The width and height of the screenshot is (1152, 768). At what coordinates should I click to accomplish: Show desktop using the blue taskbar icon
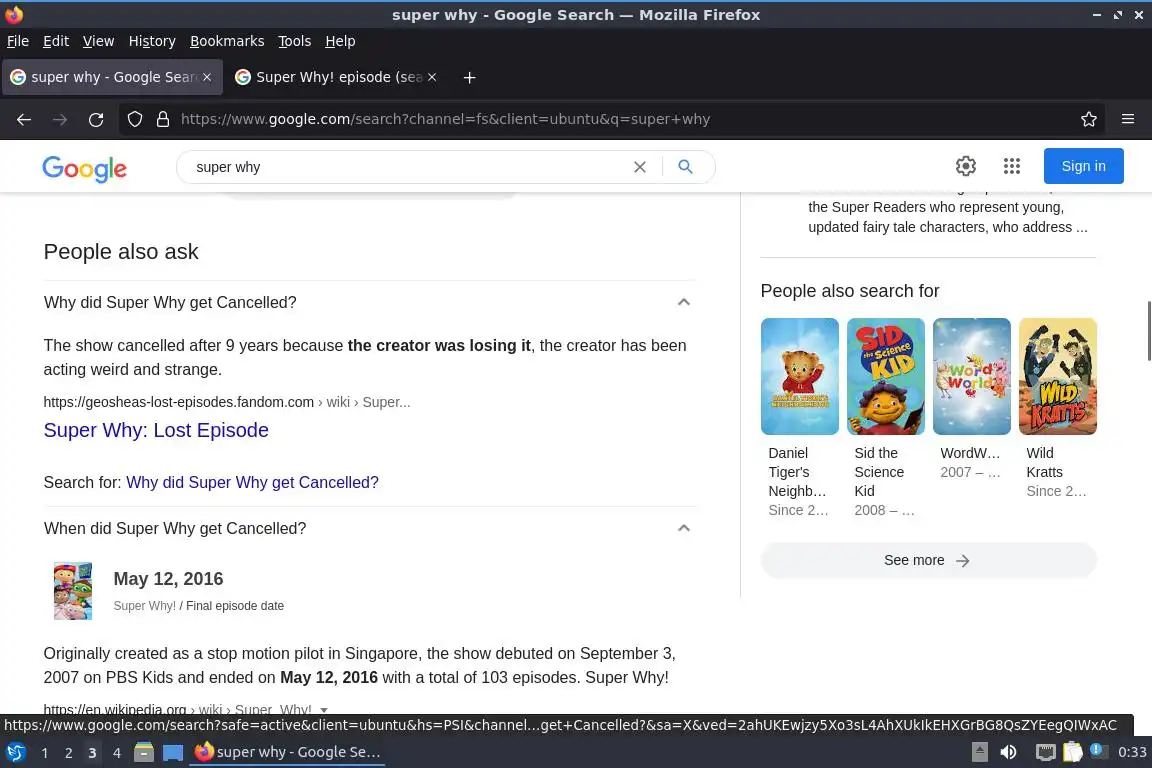pos(173,752)
